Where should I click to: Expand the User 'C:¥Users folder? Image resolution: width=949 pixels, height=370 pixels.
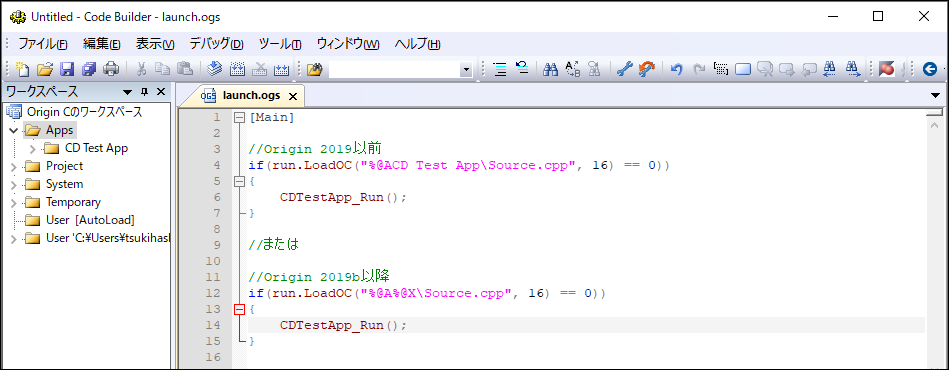(14, 239)
